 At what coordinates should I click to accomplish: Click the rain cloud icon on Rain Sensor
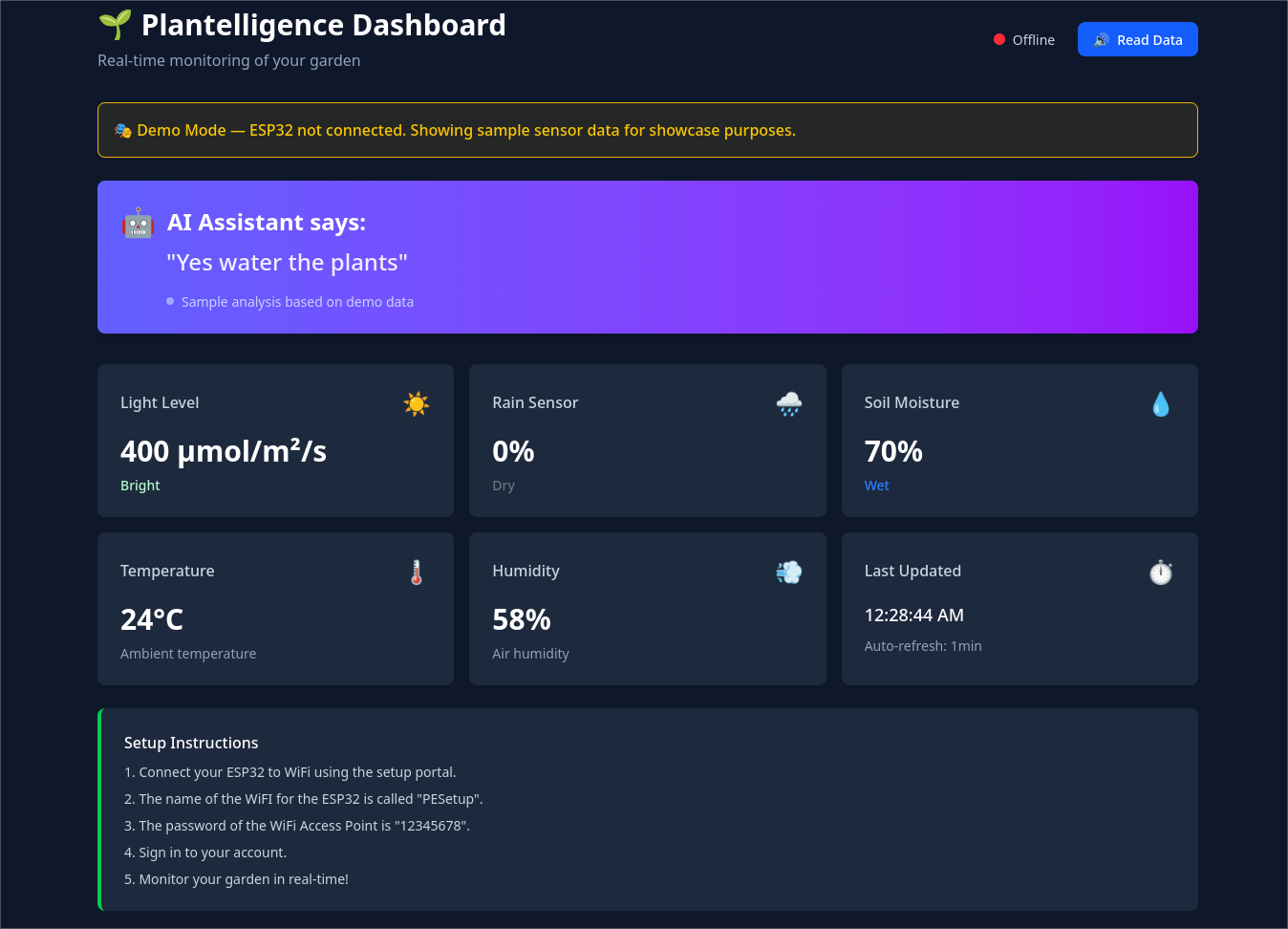(x=789, y=403)
